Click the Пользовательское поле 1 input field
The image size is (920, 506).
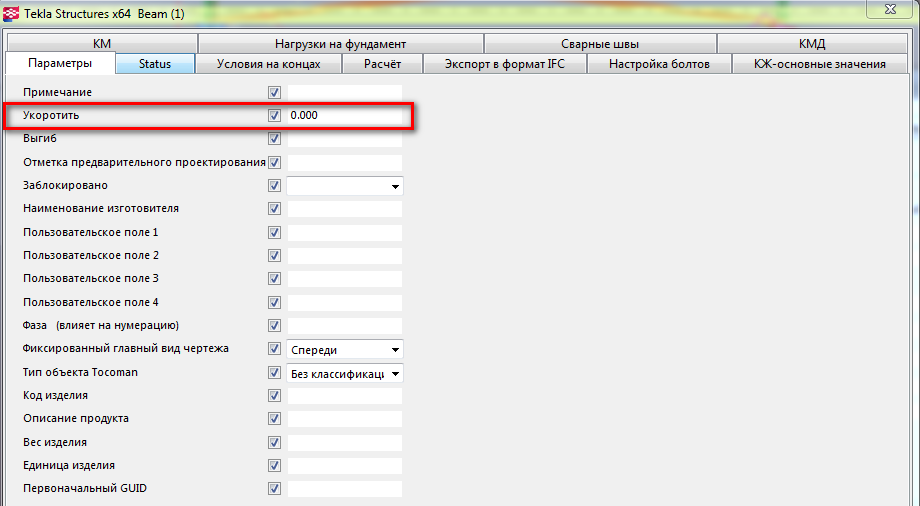[345, 232]
